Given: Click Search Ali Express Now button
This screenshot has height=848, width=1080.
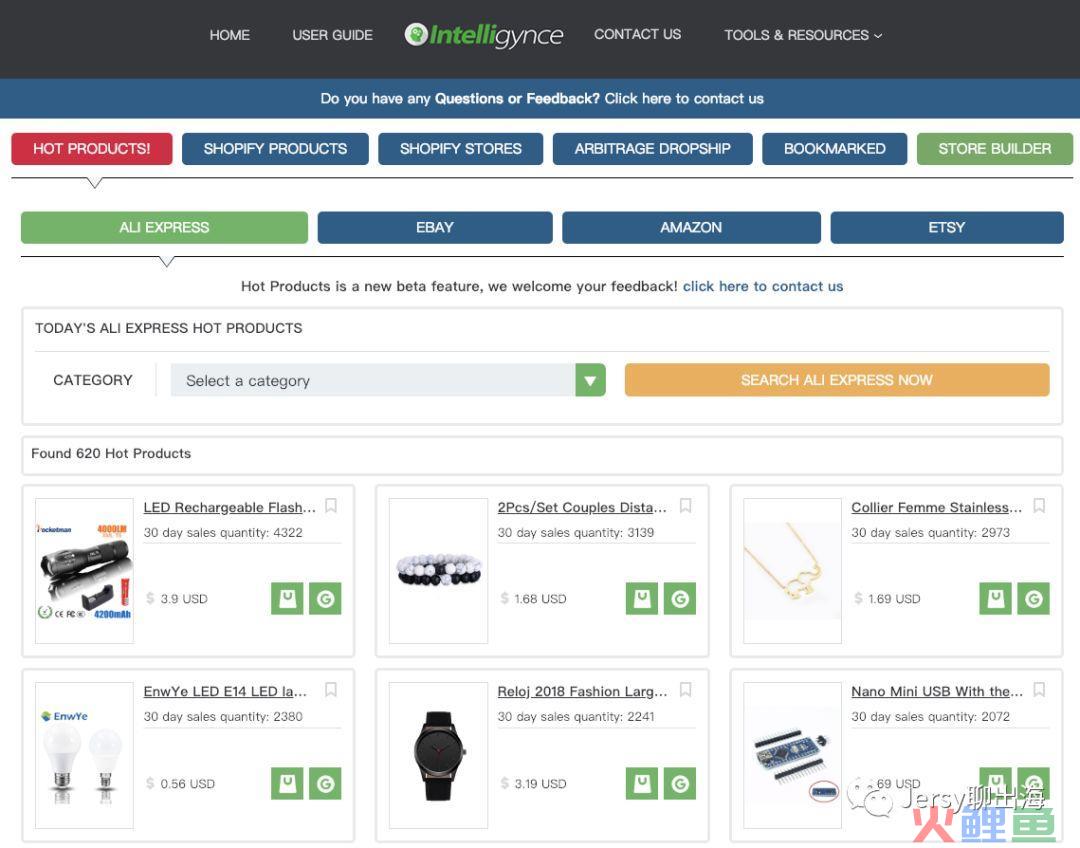Looking at the screenshot, I should click(x=837, y=380).
